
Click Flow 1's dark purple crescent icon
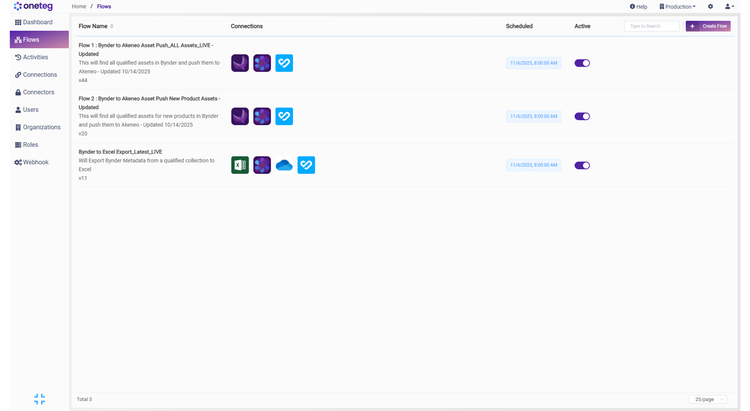(x=240, y=63)
